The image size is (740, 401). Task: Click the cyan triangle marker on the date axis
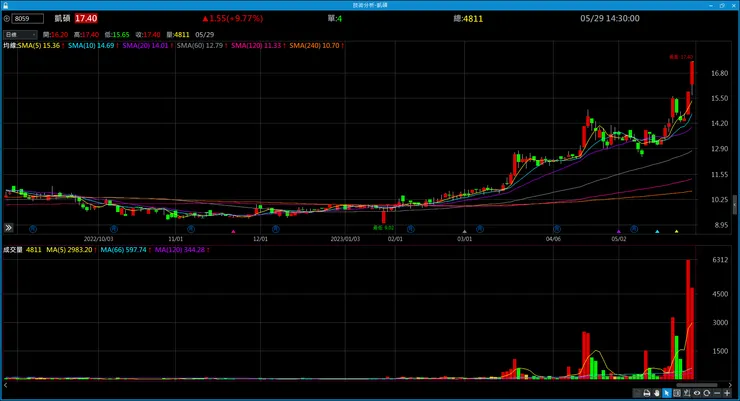point(657,231)
